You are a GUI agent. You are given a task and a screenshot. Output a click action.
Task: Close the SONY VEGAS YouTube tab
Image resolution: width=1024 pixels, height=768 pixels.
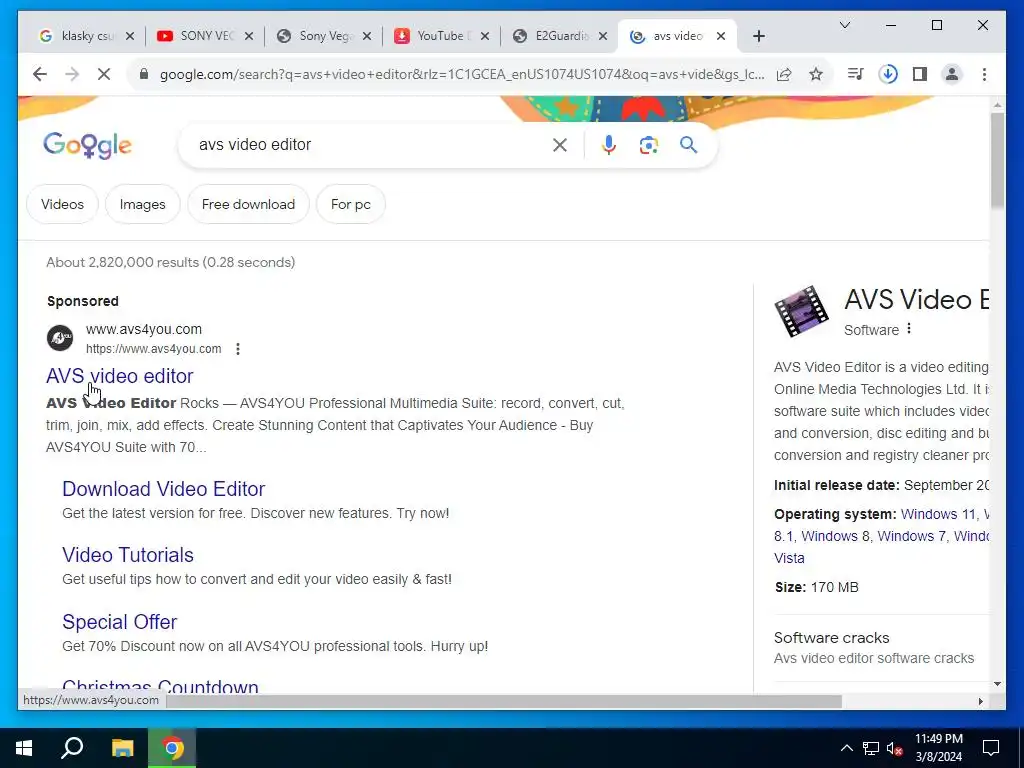[x=249, y=36]
